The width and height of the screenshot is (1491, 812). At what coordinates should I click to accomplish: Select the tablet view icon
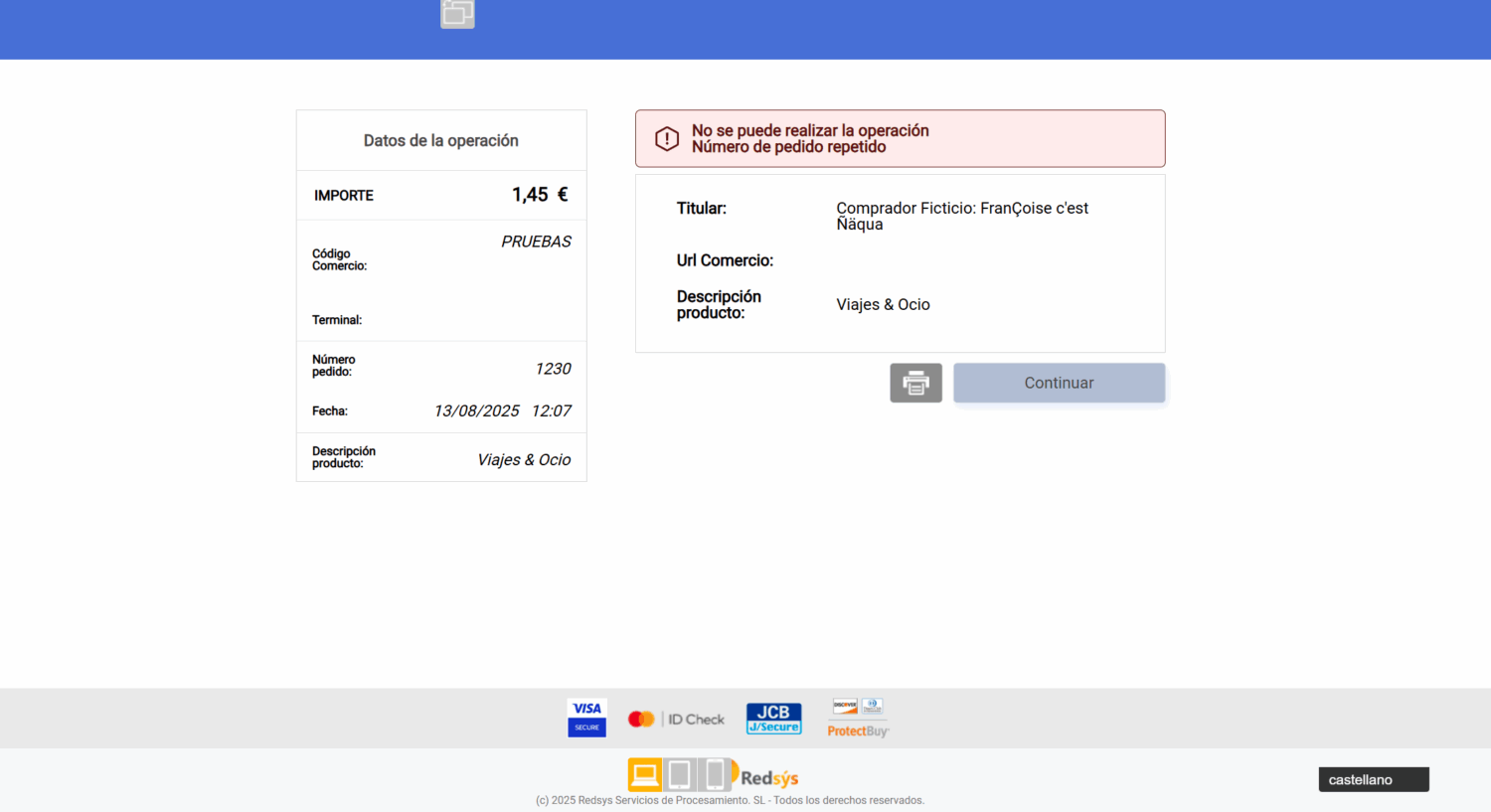[680, 774]
